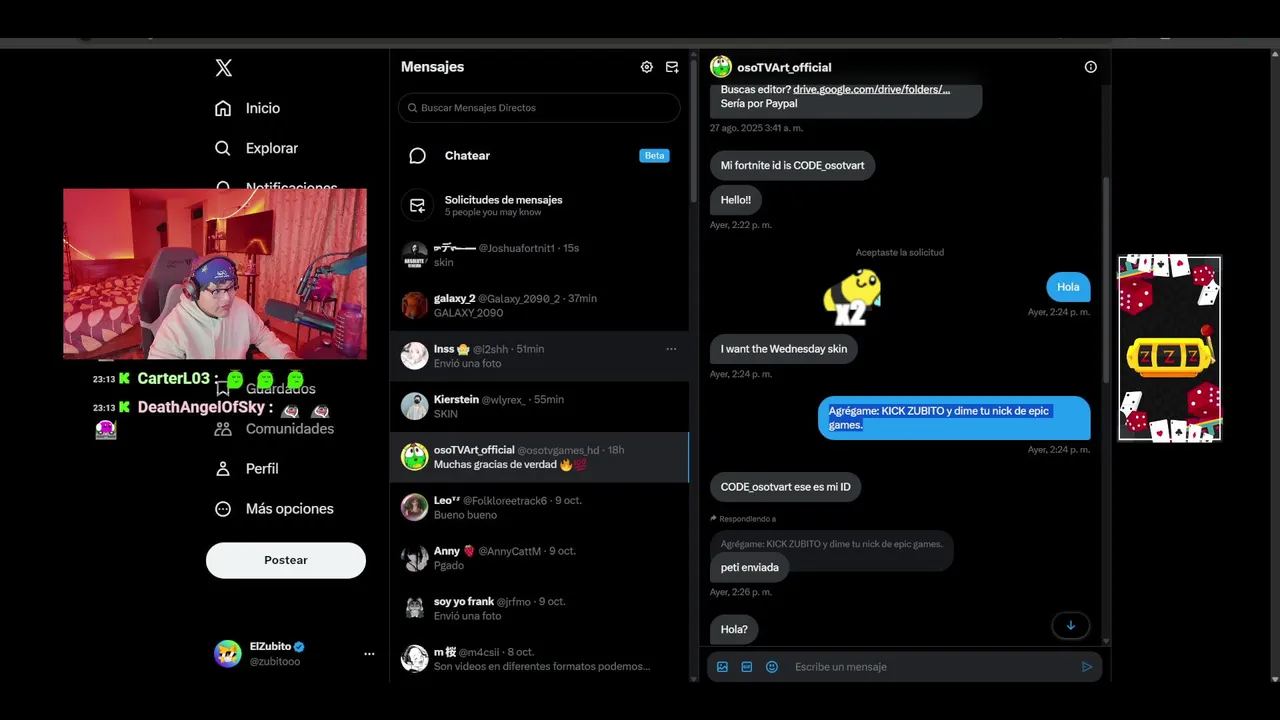Click osoTVArt_official header avatar
The width and height of the screenshot is (1280, 720).
(x=721, y=67)
